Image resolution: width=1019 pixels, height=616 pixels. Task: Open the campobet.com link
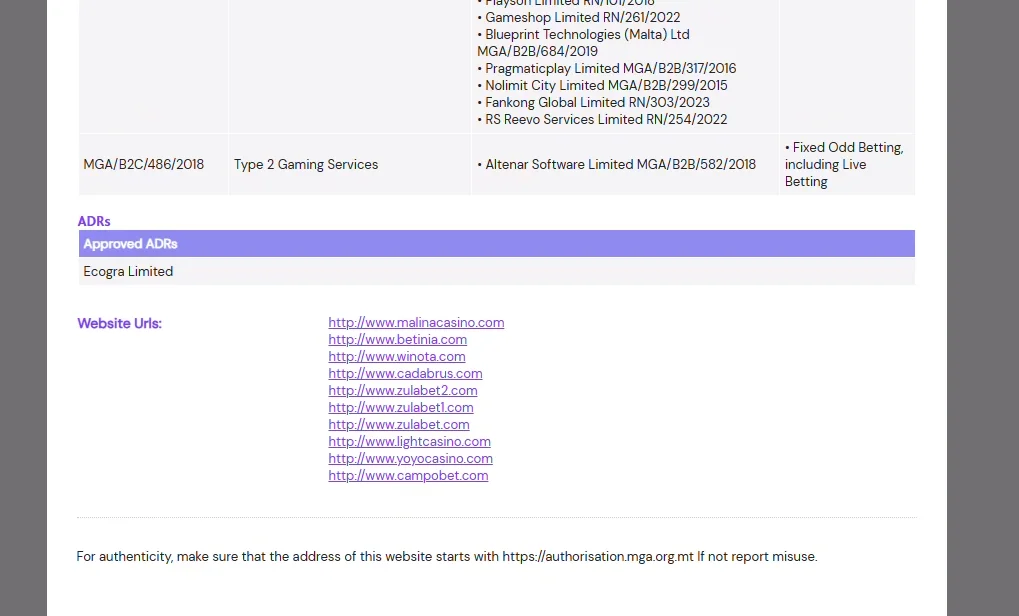pos(408,475)
